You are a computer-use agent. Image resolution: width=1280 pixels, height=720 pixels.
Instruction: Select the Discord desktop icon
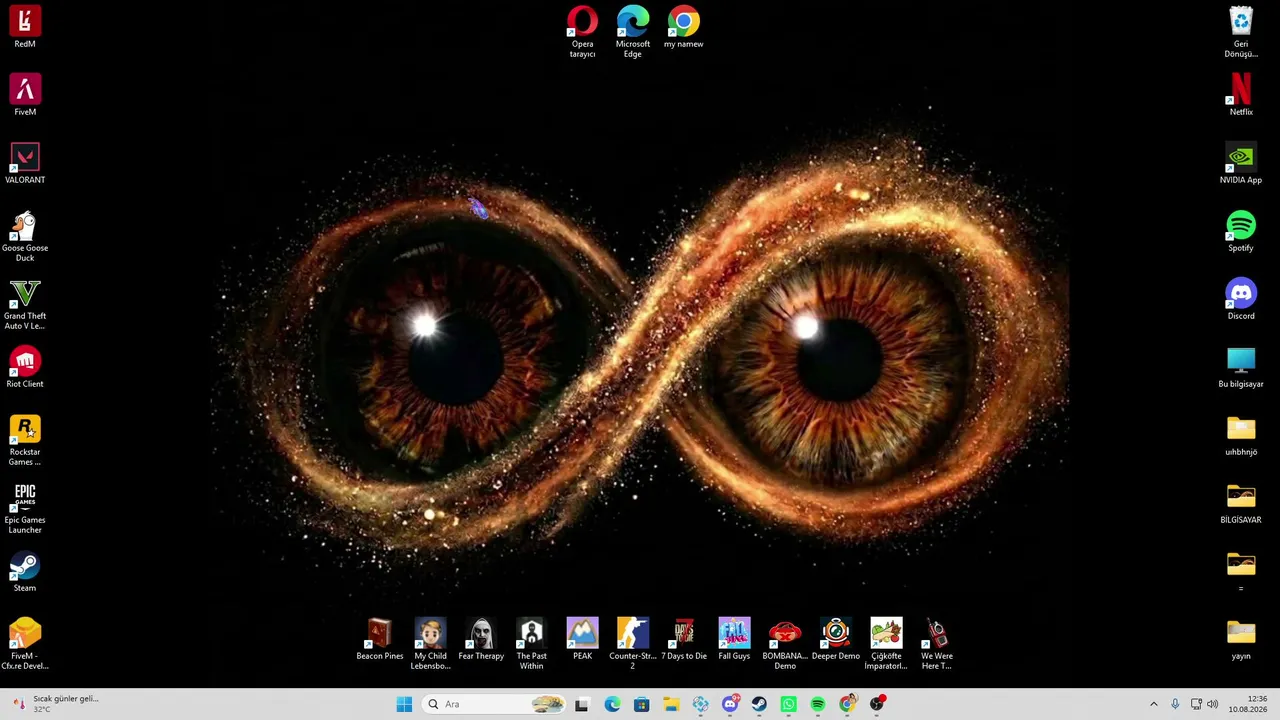[x=1241, y=299]
